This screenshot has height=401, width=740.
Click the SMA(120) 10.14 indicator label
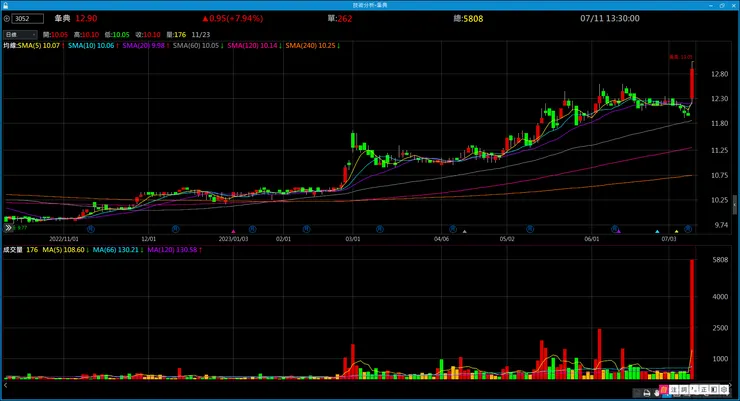pyautogui.click(x=252, y=46)
